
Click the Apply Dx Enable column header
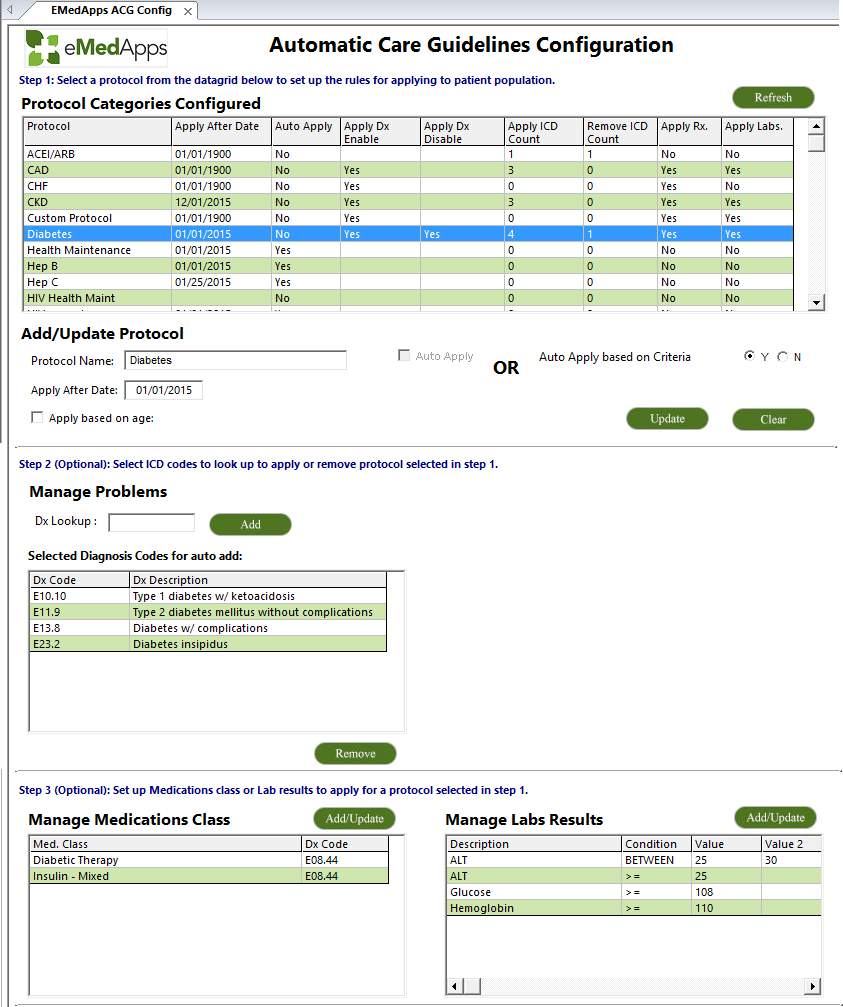(381, 132)
